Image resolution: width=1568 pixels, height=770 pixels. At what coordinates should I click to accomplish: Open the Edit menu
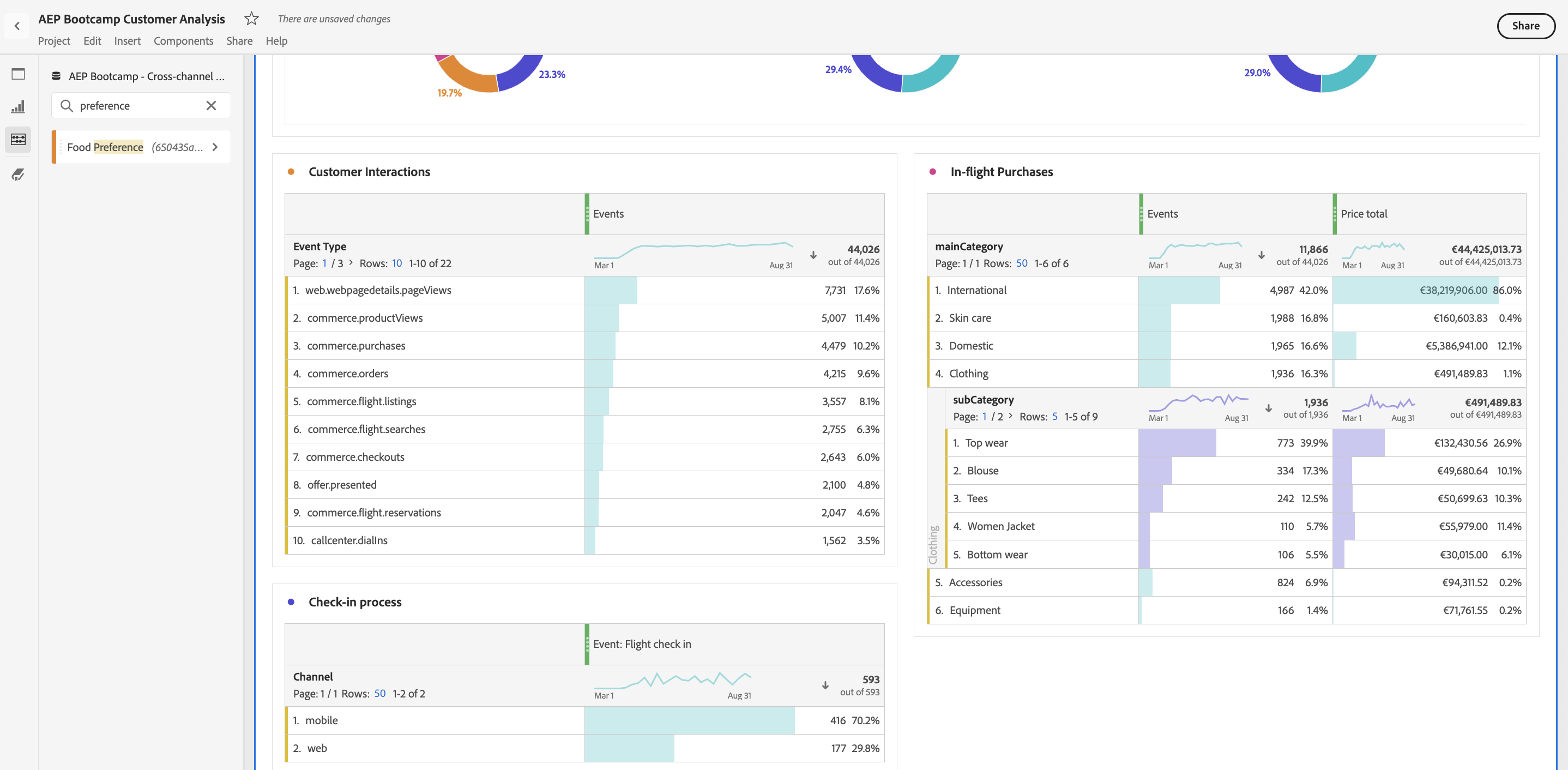[x=93, y=41]
